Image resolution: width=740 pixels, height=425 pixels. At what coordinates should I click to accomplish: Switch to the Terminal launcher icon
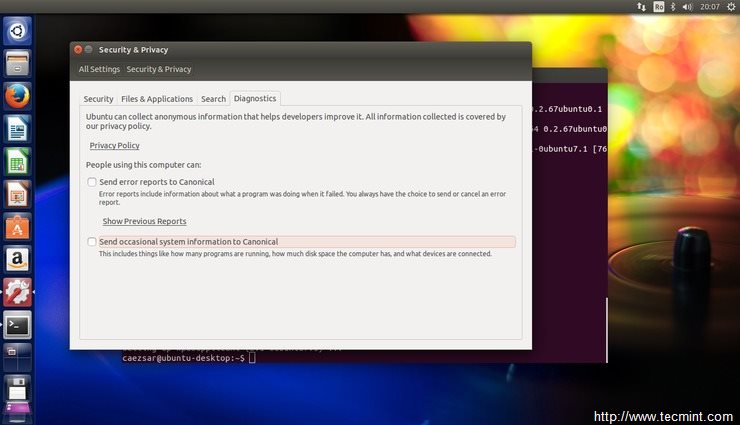[x=17, y=325]
